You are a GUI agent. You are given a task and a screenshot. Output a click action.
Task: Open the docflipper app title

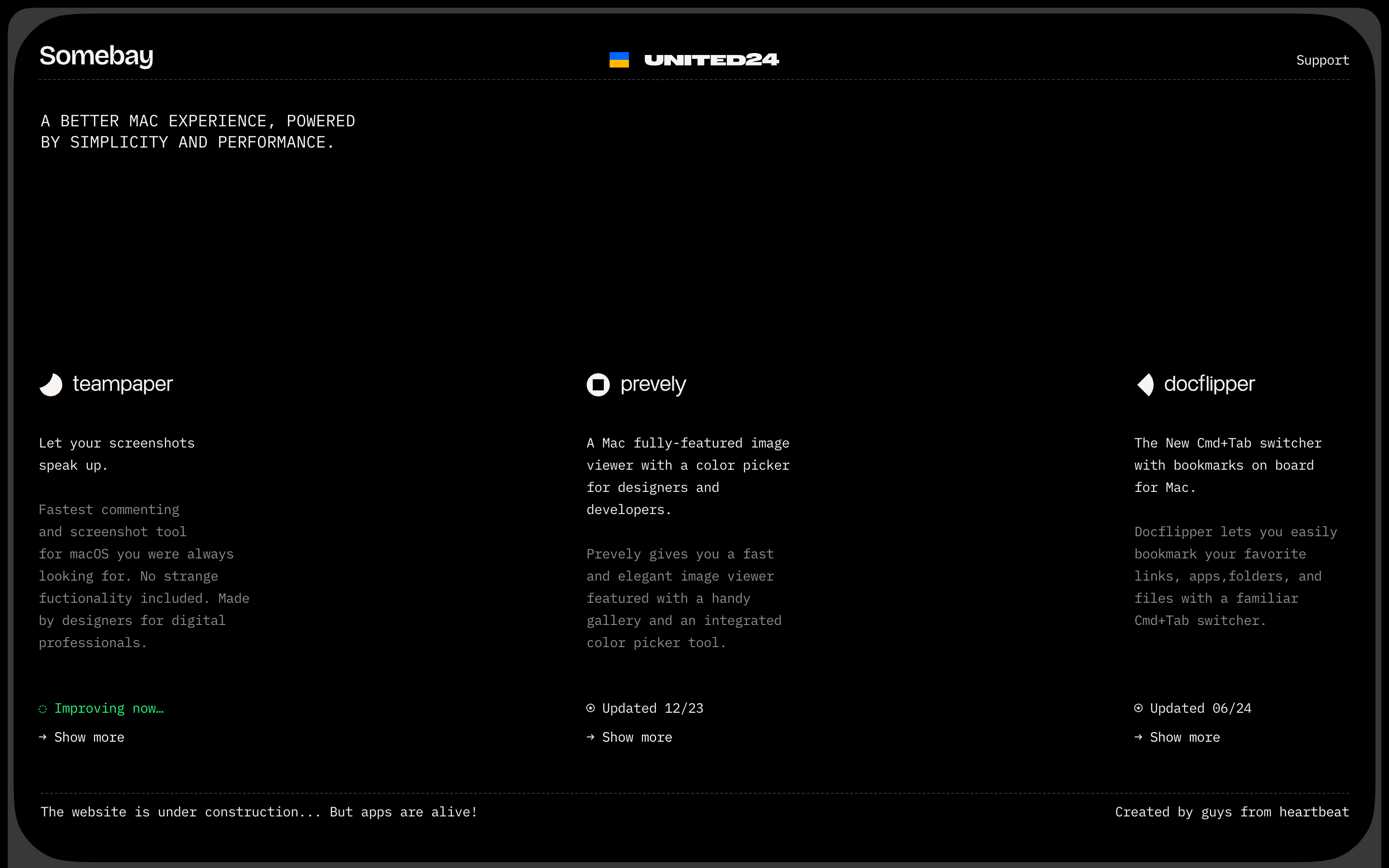1210,384
